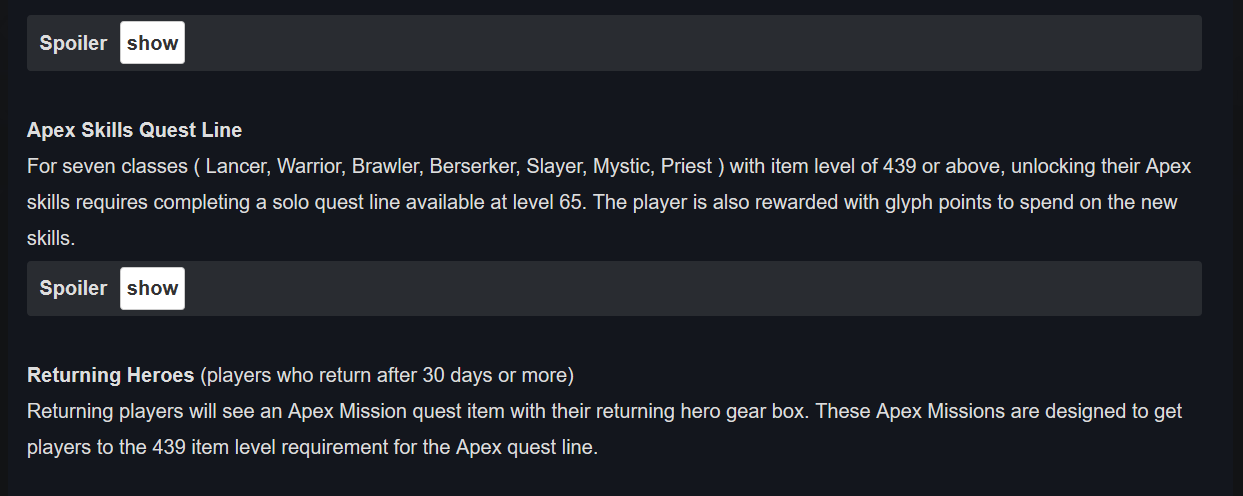Click the word Lancer in the class list
This screenshot has width=1243, height=496.
click(x=236, y=166)
